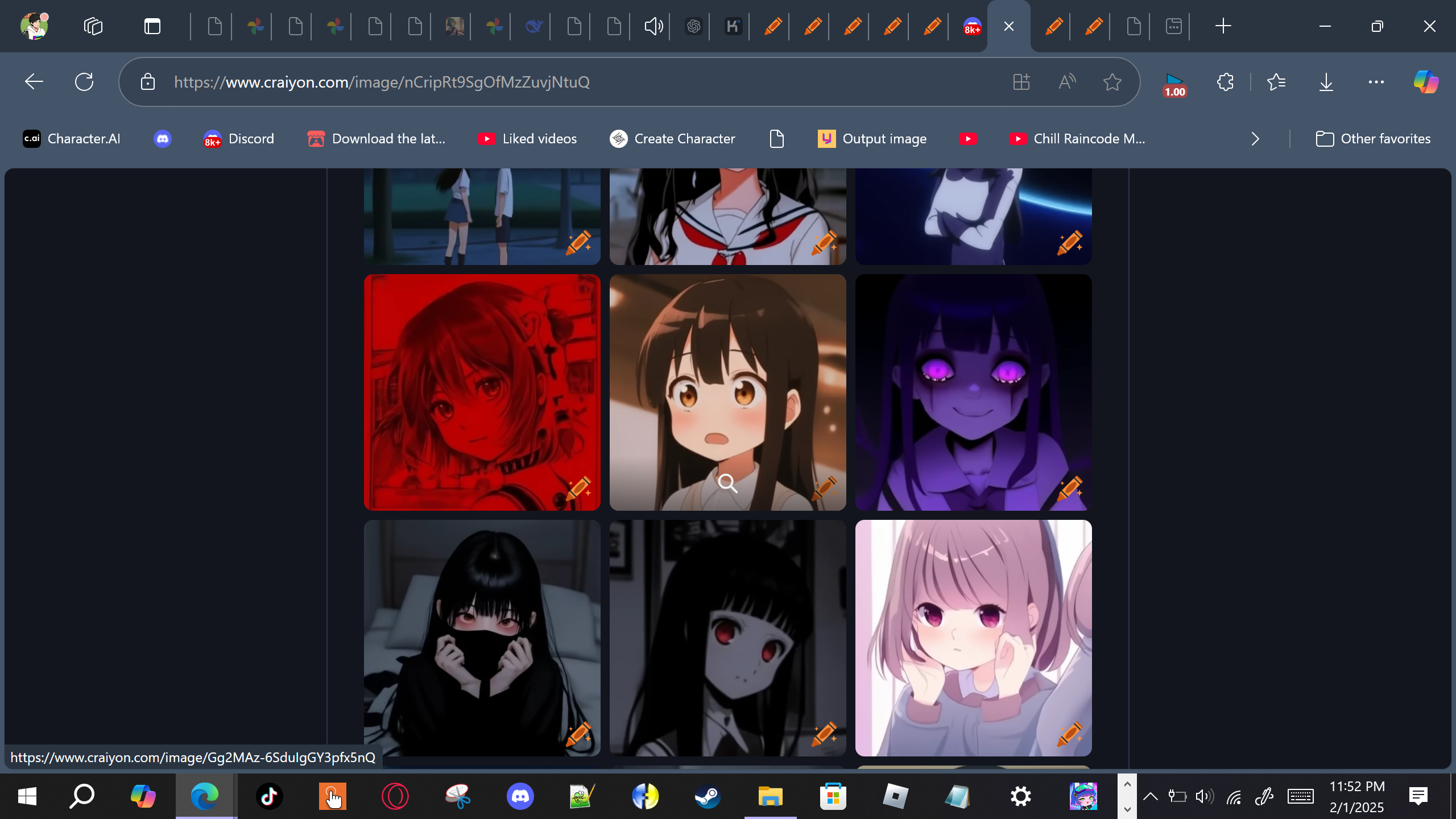This screenshot has height=819, width=1456.
Task: Expand the favorites bar overflow chevron
Action: pos(1255,139)
